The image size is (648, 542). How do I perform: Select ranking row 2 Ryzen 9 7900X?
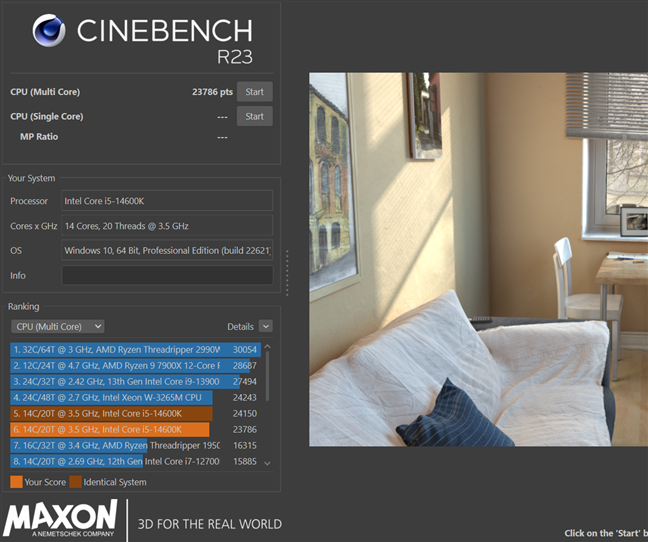[136, 366]
